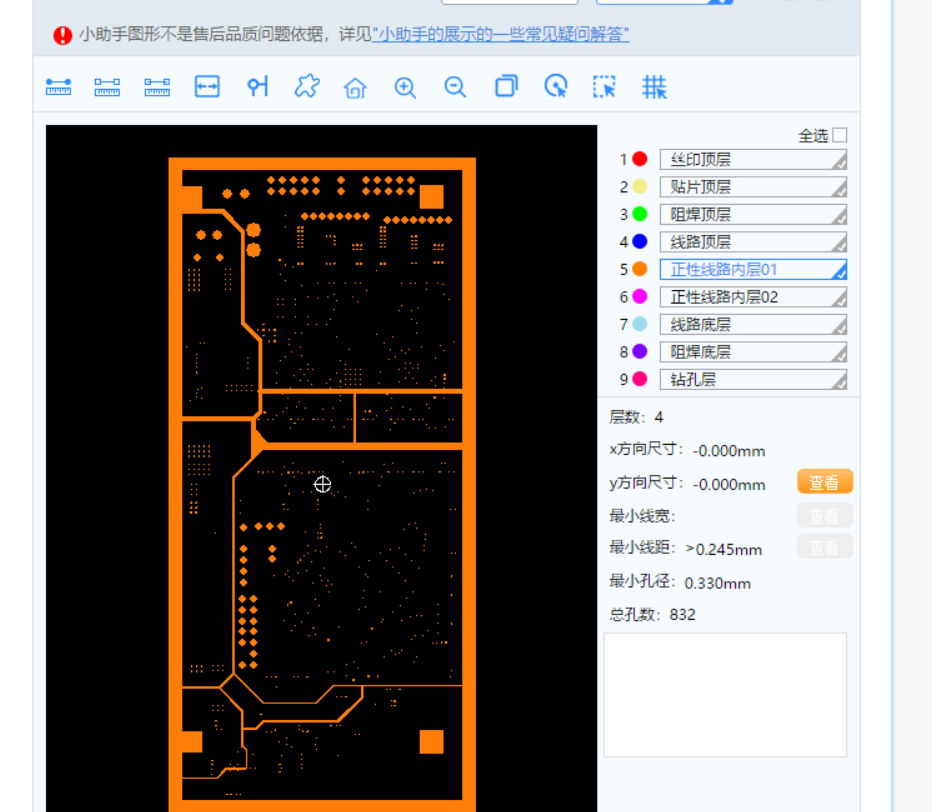Click the 最小孔径 value 0.330mm

point(717,584)
